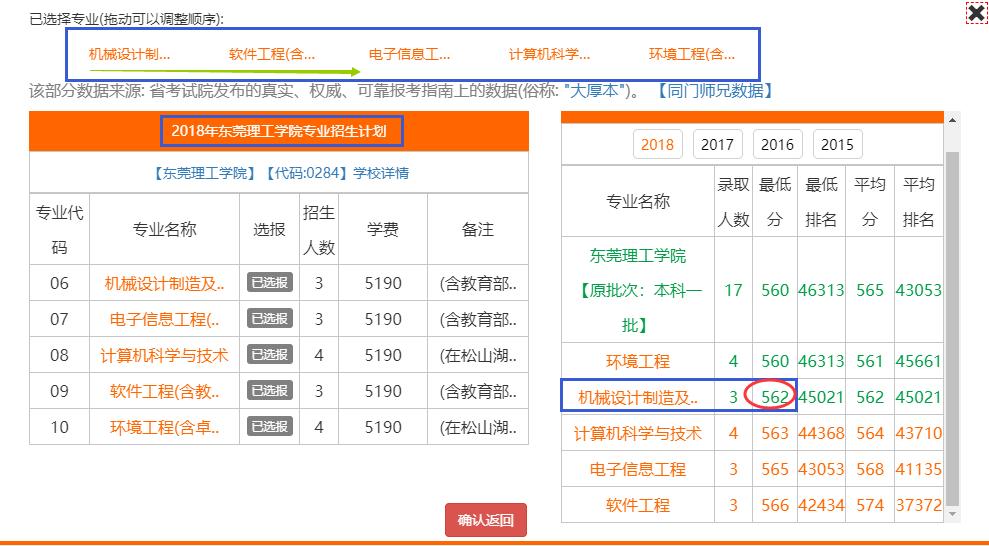The image size is (989, 546).
Task: Click the 备注 column header
Action: tap(477, 229)
